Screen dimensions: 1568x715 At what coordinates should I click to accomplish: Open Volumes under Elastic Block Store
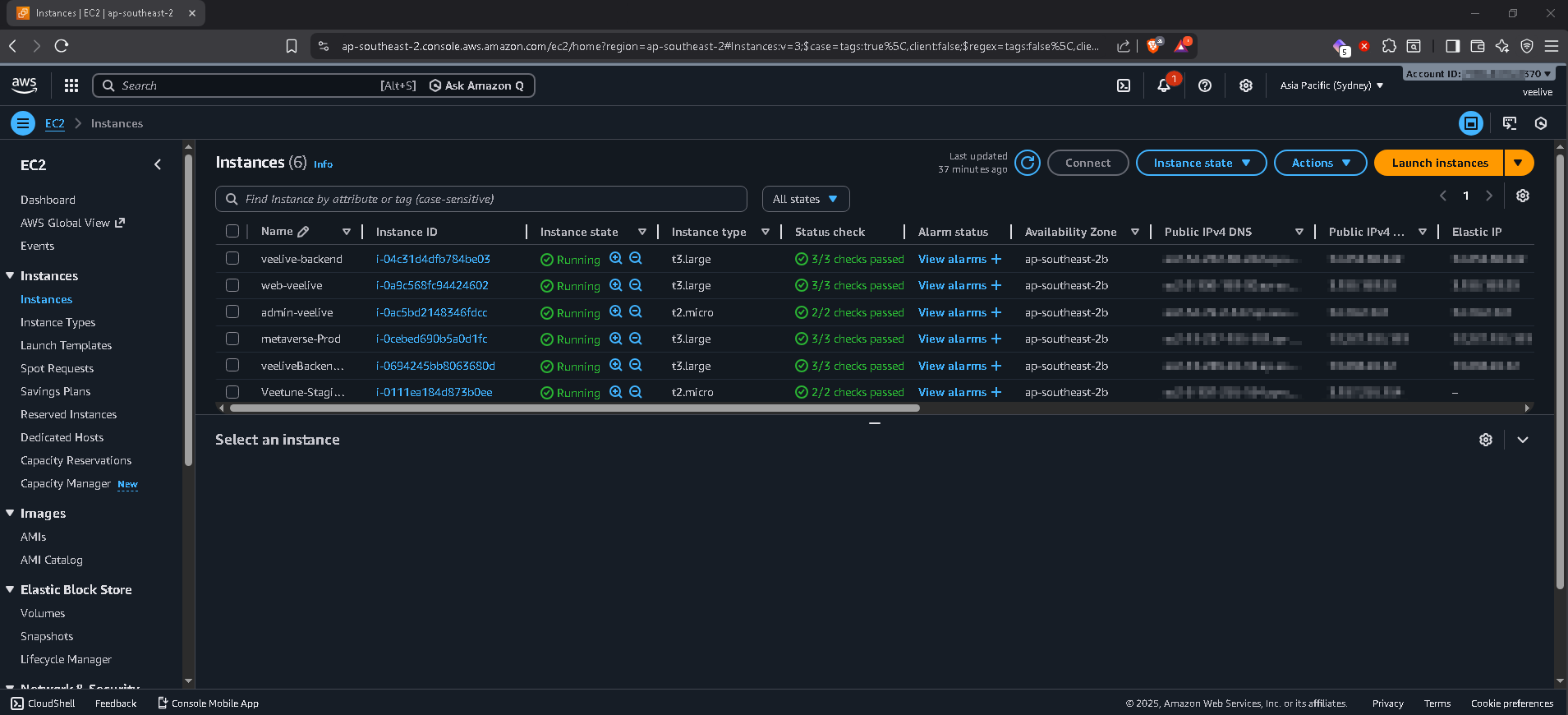click(x=43, y=613)
